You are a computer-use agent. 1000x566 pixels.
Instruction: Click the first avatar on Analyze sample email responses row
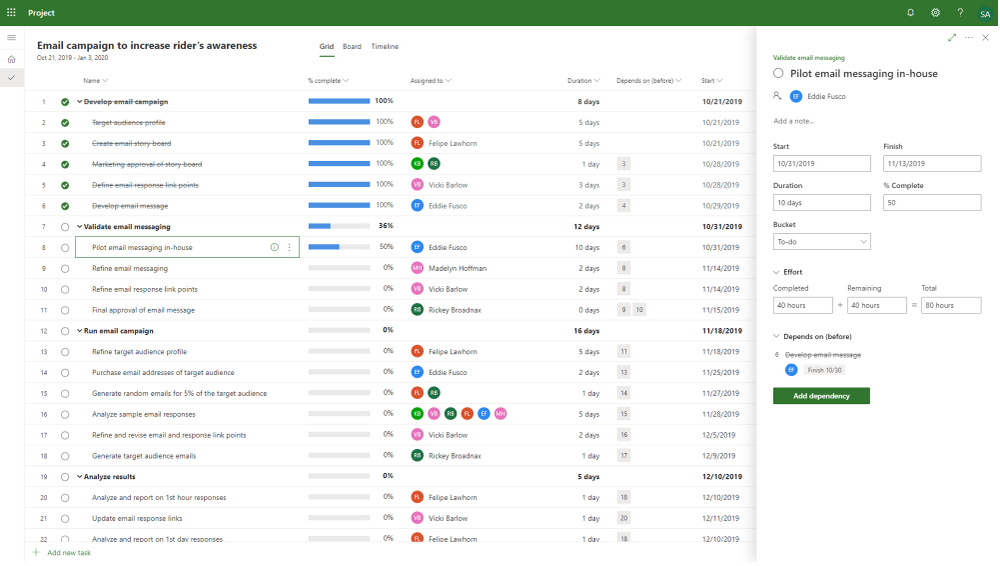pos(416,414)
